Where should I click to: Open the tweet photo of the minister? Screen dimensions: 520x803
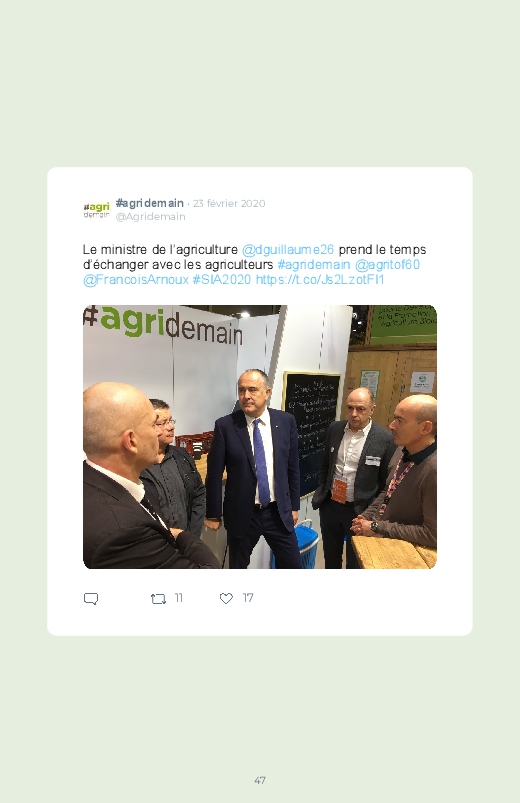click(x=260, y=437)
